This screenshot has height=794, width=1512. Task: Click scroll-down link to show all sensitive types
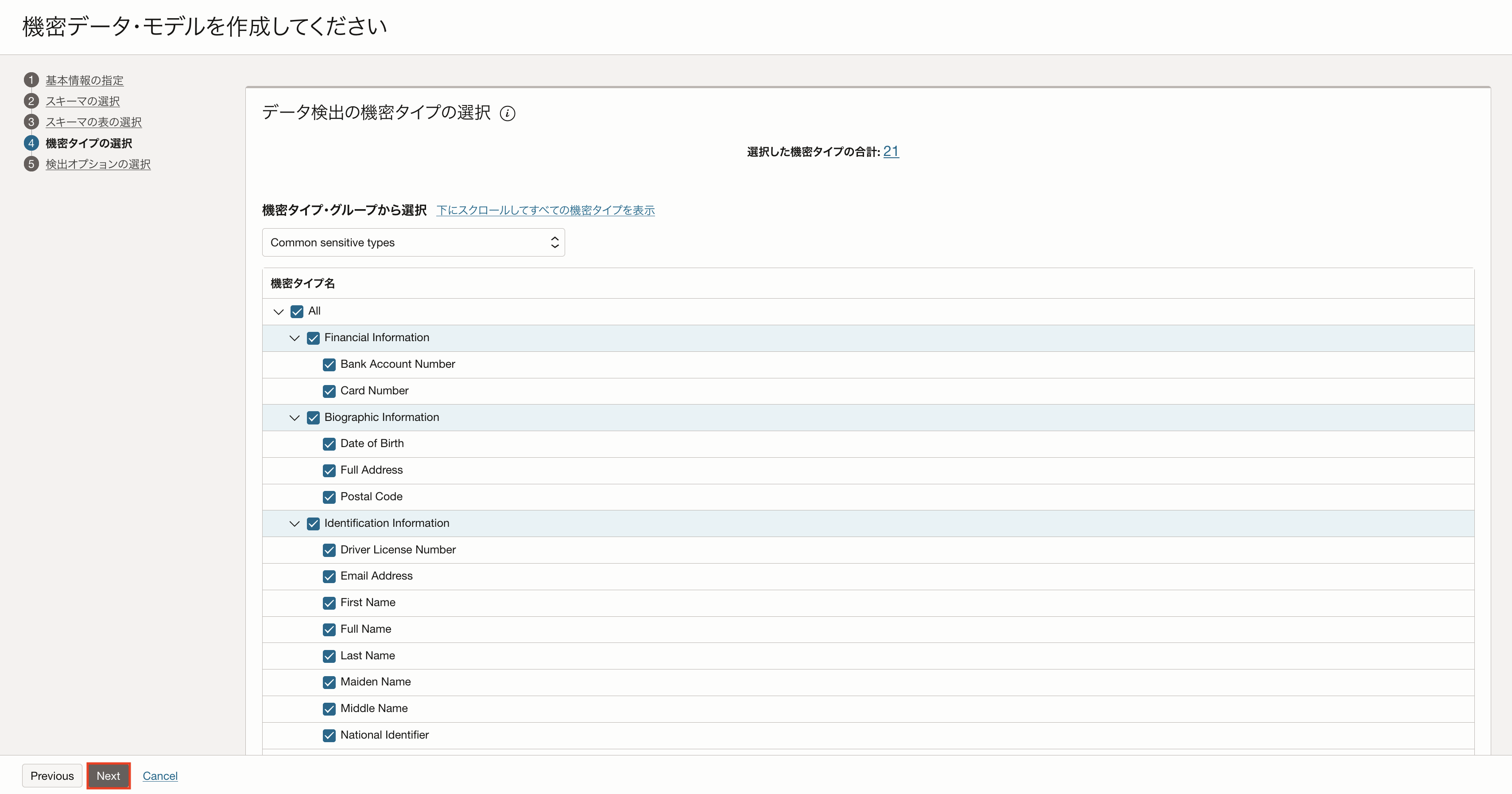pyautogui.click(x=545, y=210)
